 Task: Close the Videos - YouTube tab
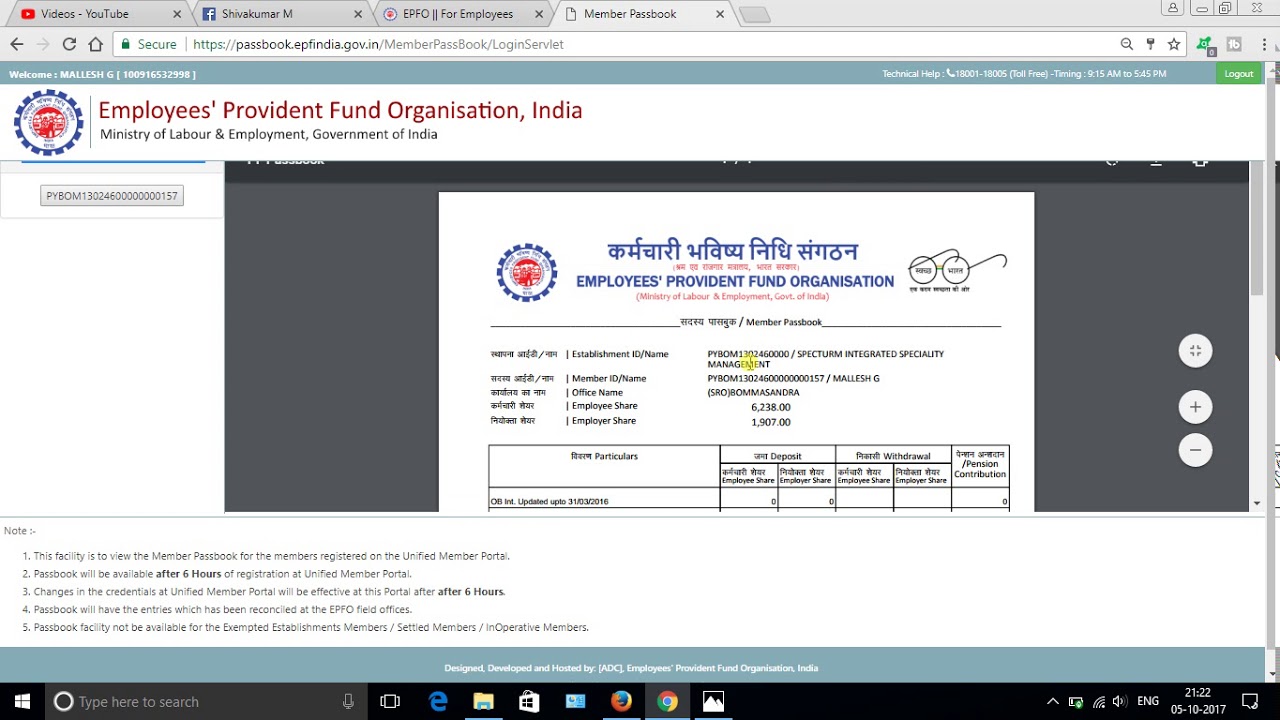coord(175,14)
